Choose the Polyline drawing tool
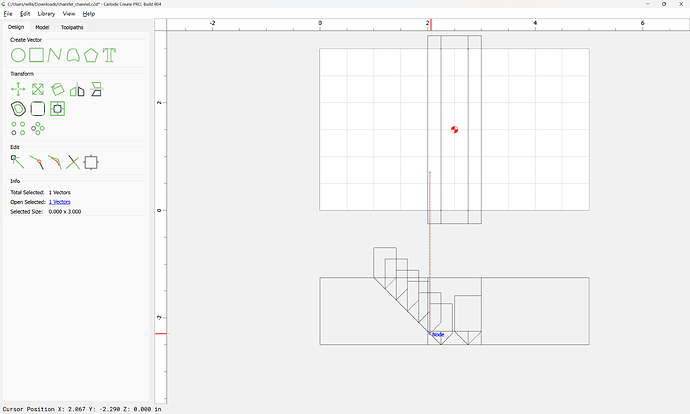Viewport: 690px width, 414px height. 55,54
